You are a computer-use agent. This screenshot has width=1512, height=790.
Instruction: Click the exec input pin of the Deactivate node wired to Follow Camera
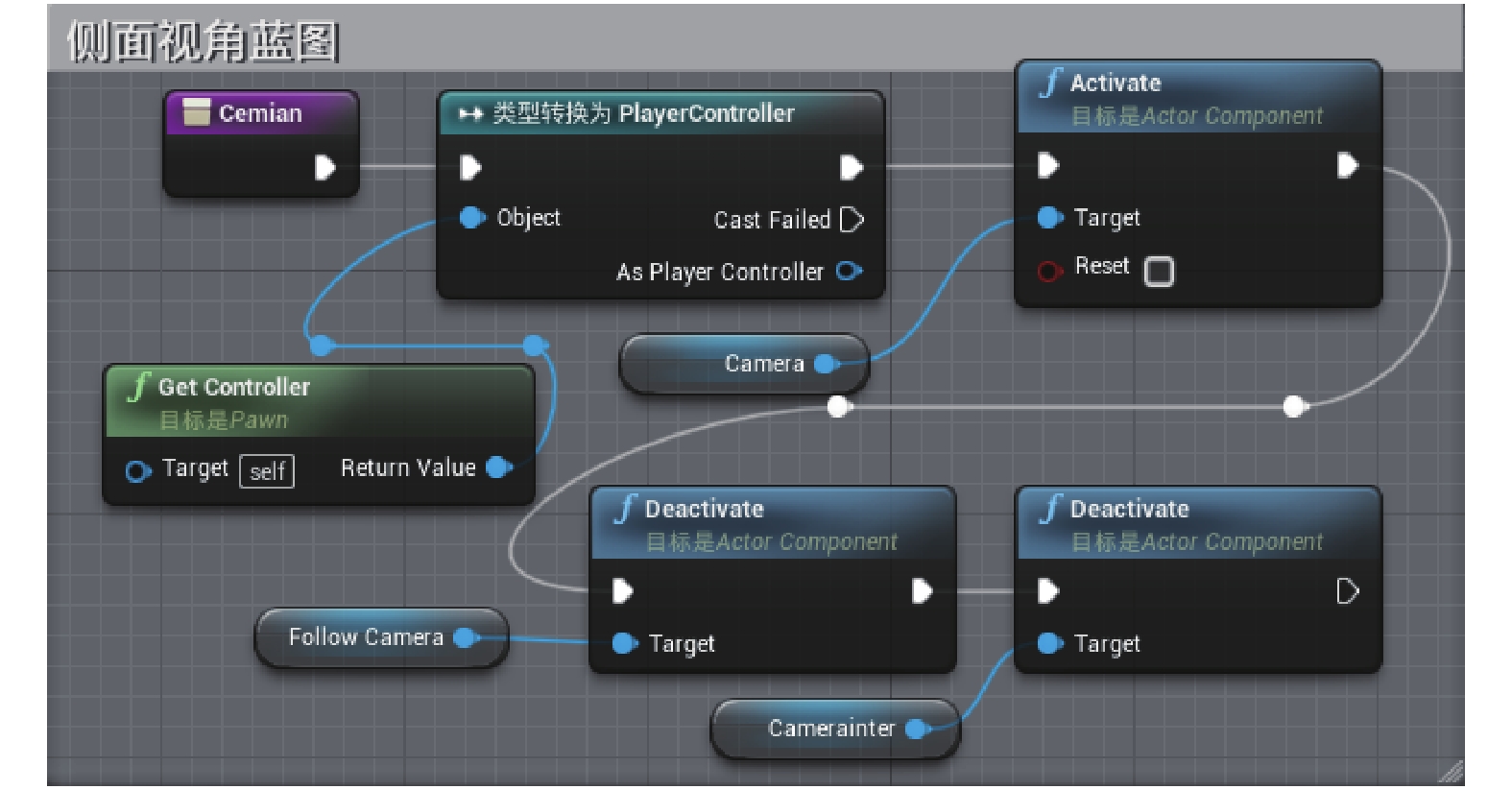pyautogui.click(x=623, y=590)
